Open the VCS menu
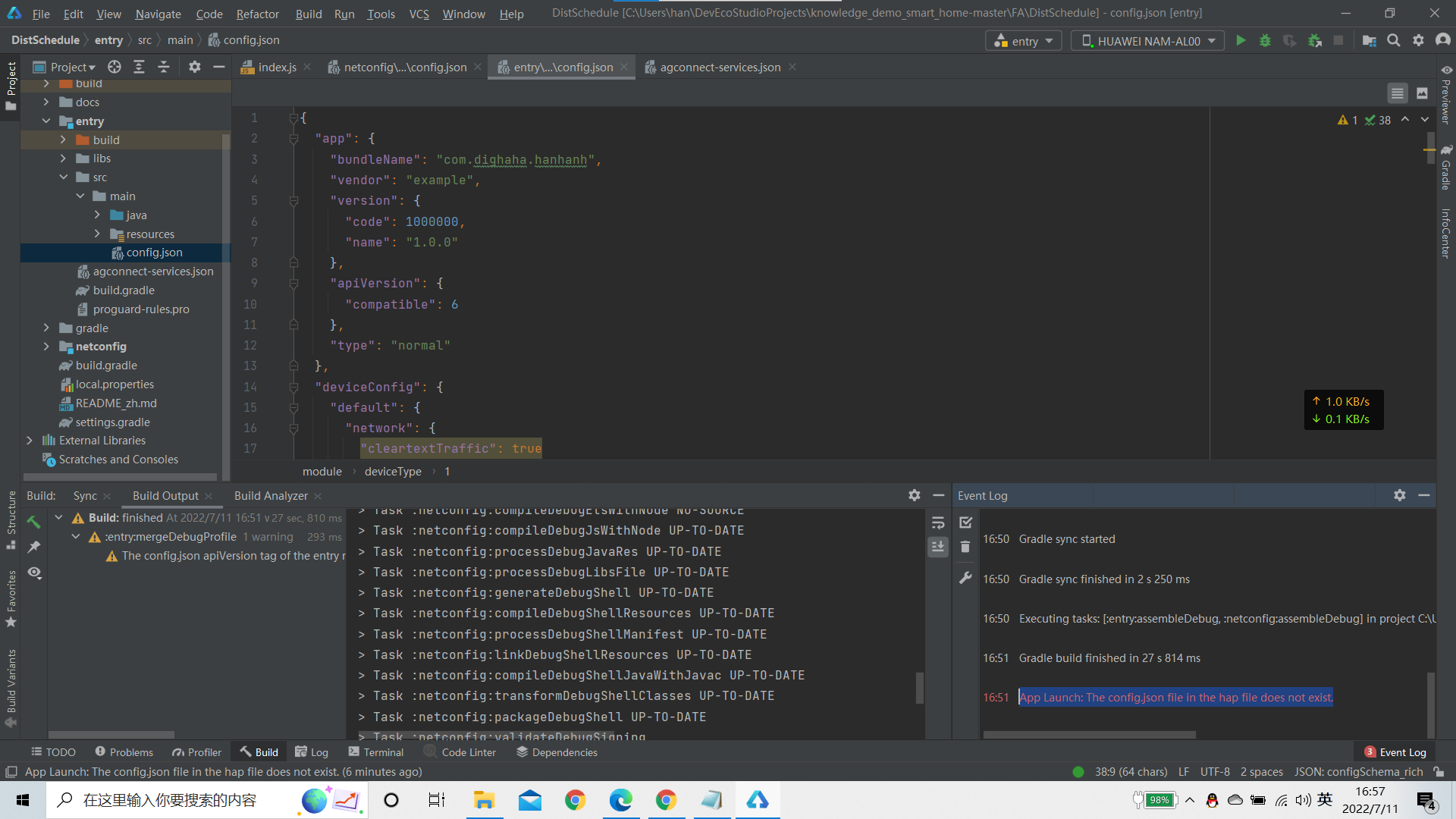 coord(419,14)
